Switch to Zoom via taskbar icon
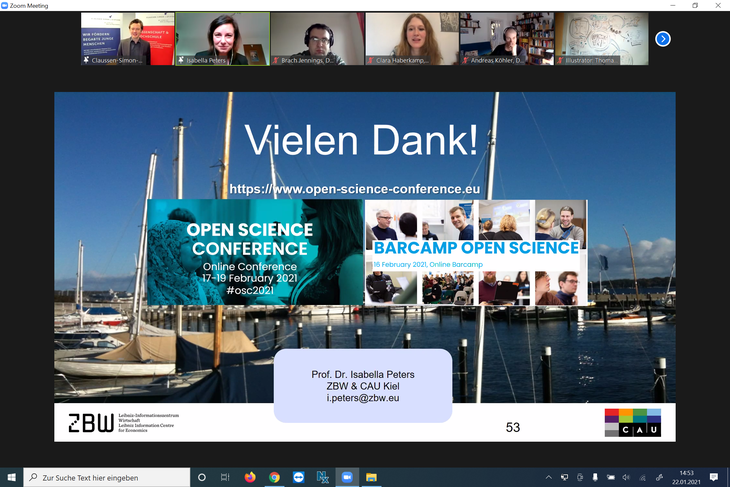 347,477
